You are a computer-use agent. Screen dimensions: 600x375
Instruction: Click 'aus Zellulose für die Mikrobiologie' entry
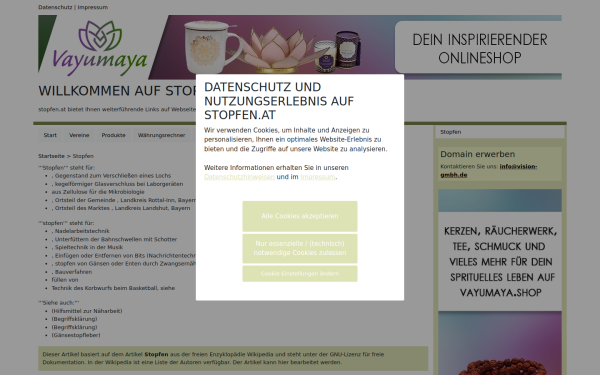pos(98,192)
